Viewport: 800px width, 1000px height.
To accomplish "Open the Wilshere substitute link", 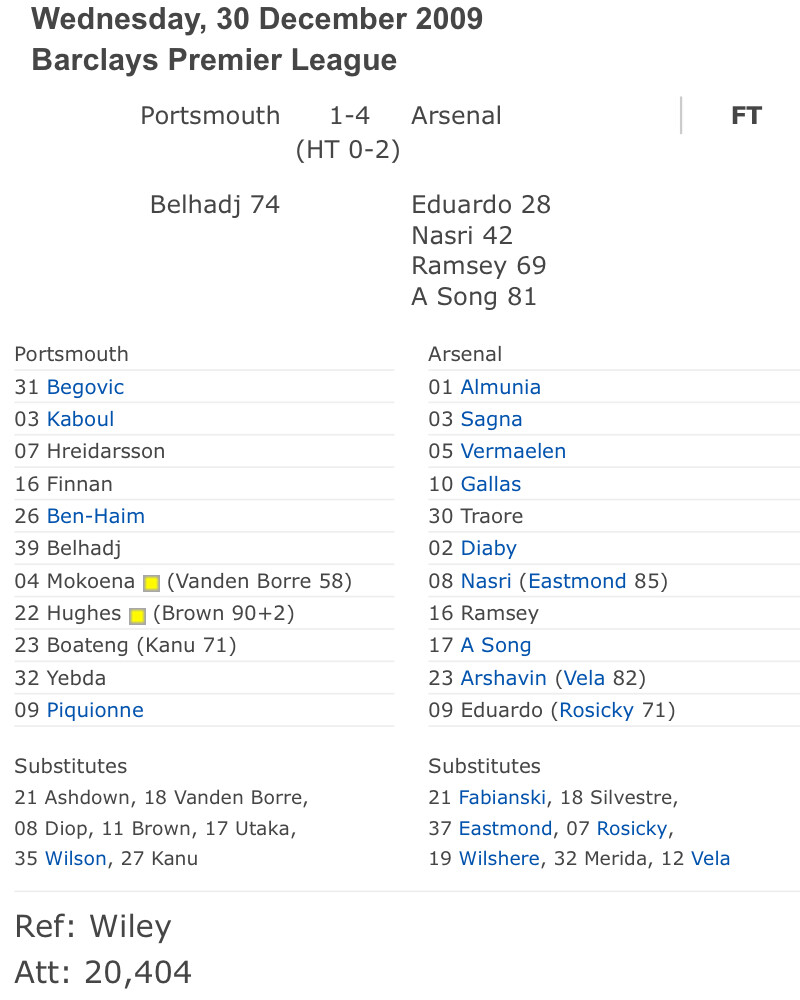I will [x=500, y=858].
